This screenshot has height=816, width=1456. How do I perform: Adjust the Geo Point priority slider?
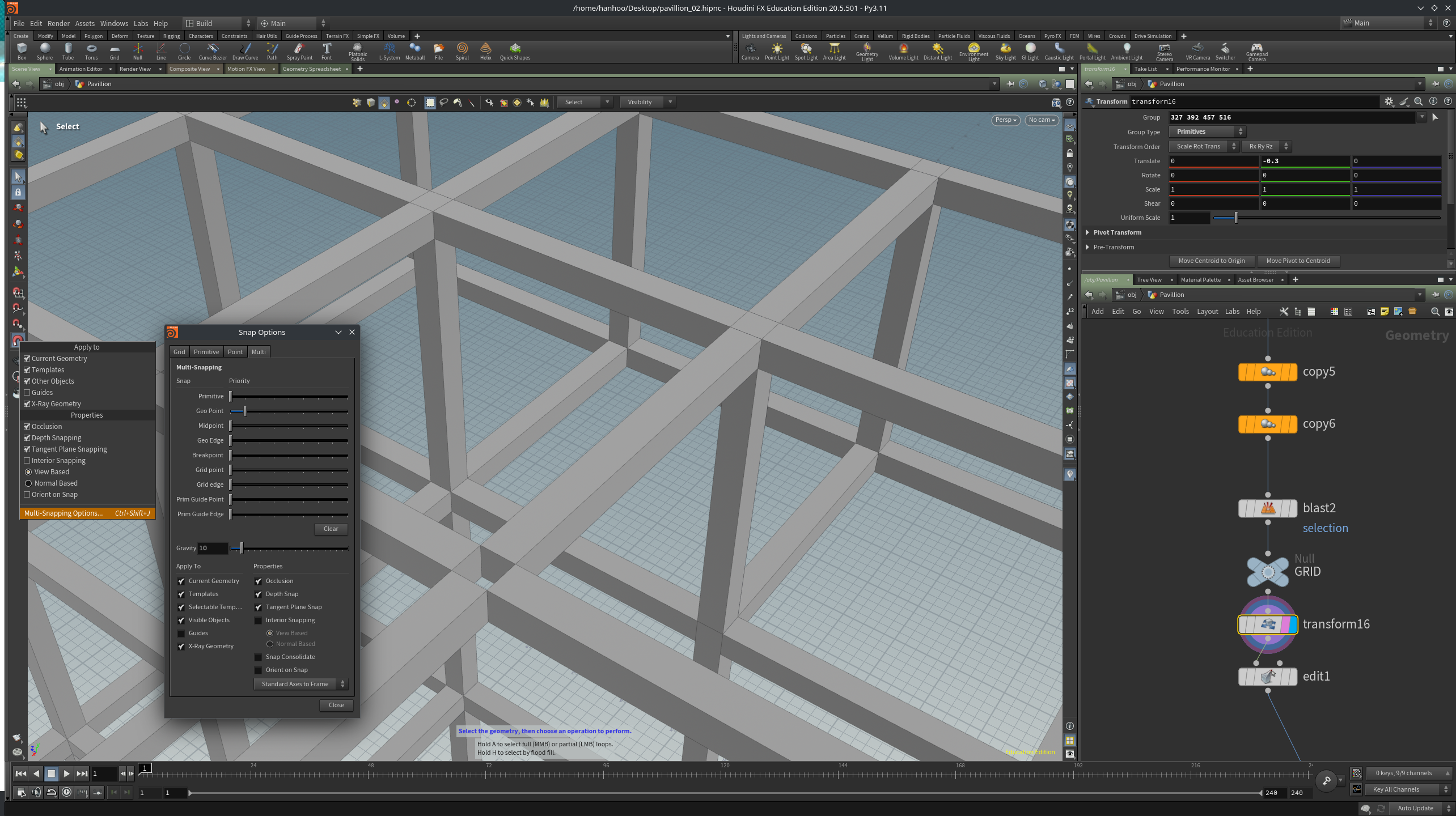click(x=289, y=411)
